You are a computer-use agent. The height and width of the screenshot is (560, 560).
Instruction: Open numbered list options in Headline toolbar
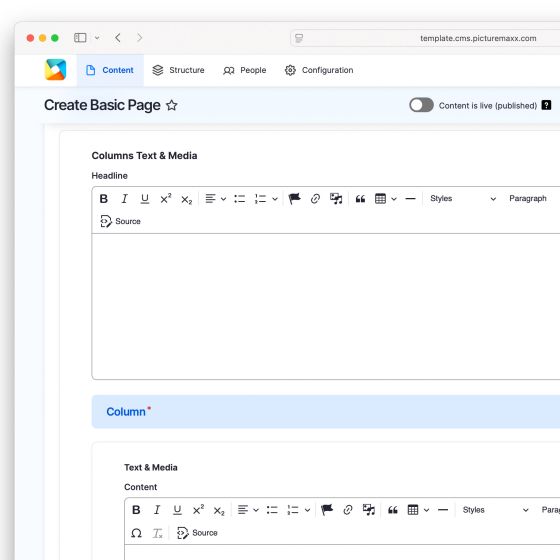tap(275, 199)
